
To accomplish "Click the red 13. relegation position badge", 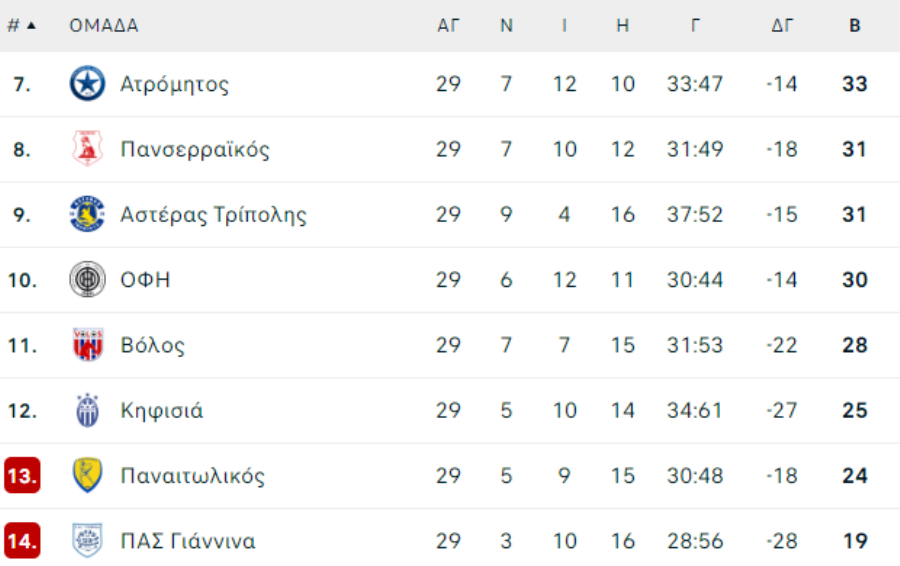I will point(22,475).
